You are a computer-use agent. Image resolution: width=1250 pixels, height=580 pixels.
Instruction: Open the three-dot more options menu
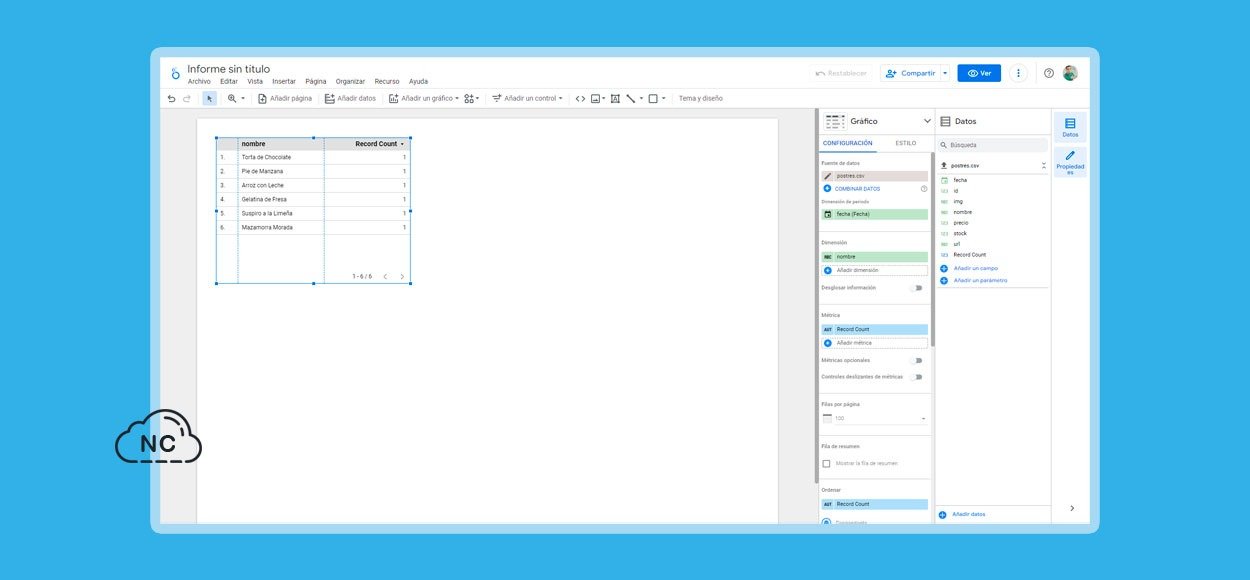(x=1018, y=73)
